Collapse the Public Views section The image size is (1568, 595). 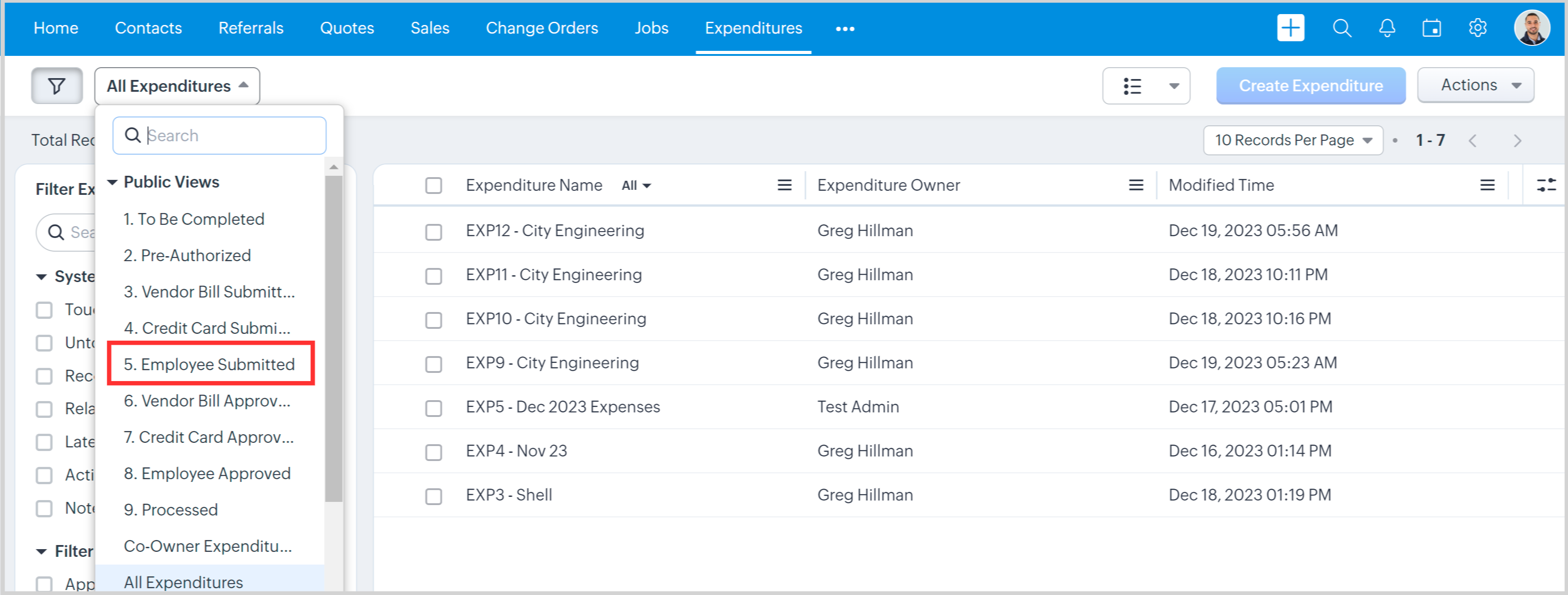coord(112,182)
